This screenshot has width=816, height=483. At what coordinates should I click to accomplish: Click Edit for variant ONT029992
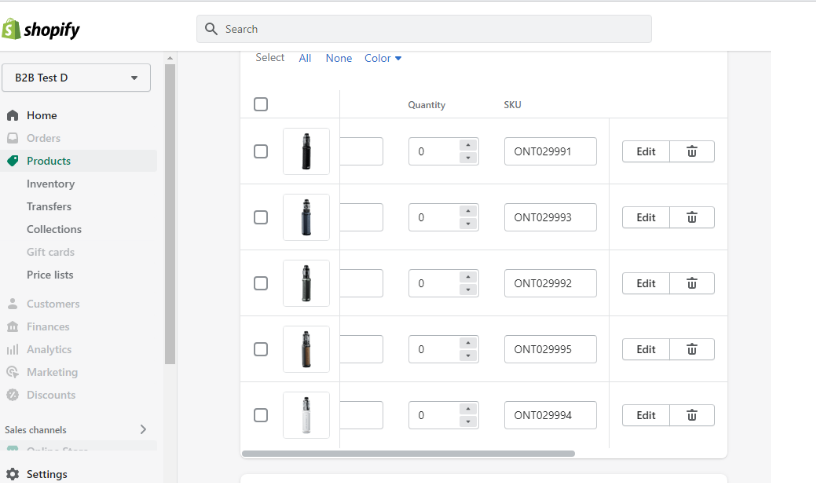[x=646, y=283]
